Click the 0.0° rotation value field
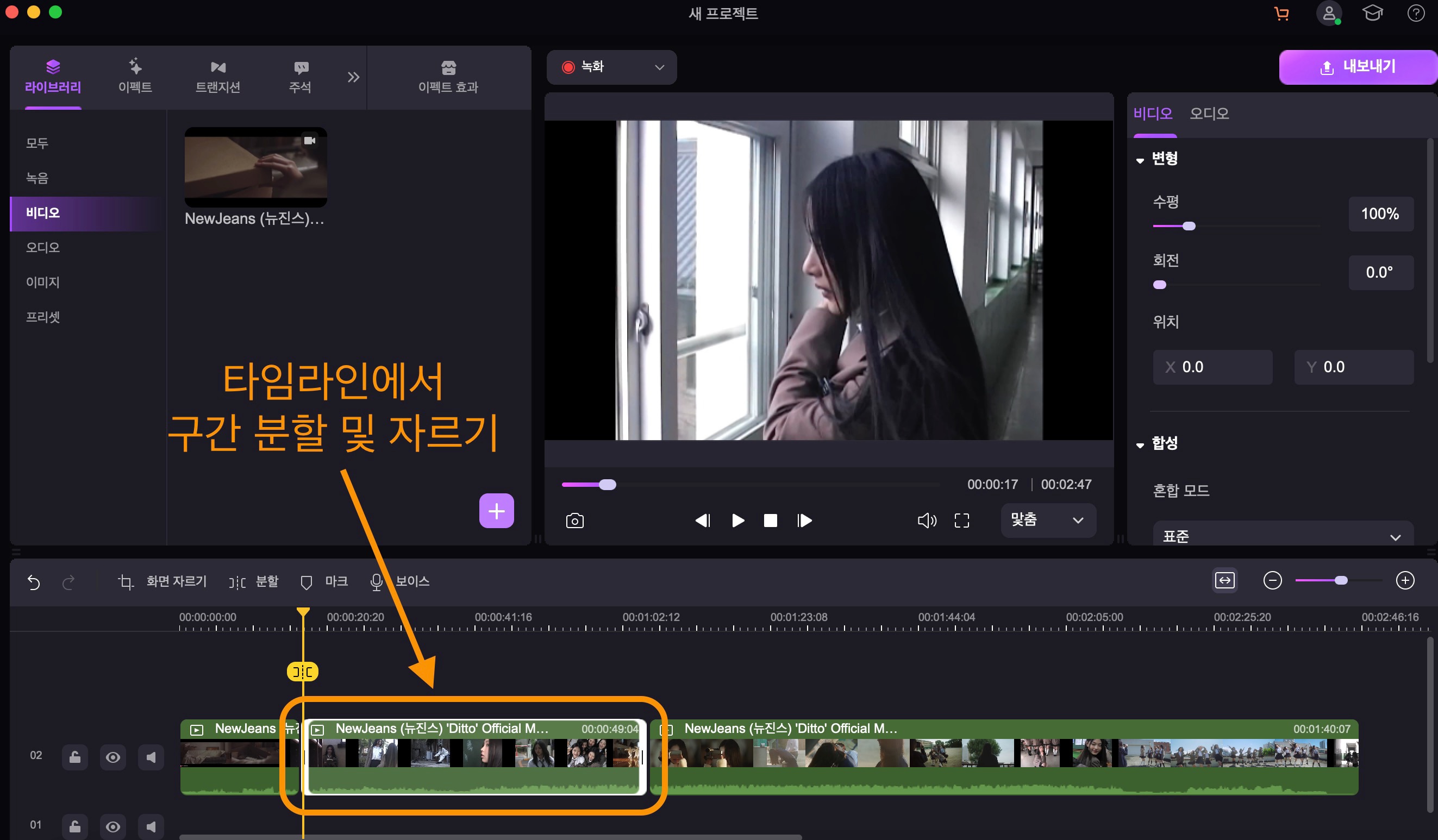This screenshot has height=840, width=1438. pos(1381,273)
